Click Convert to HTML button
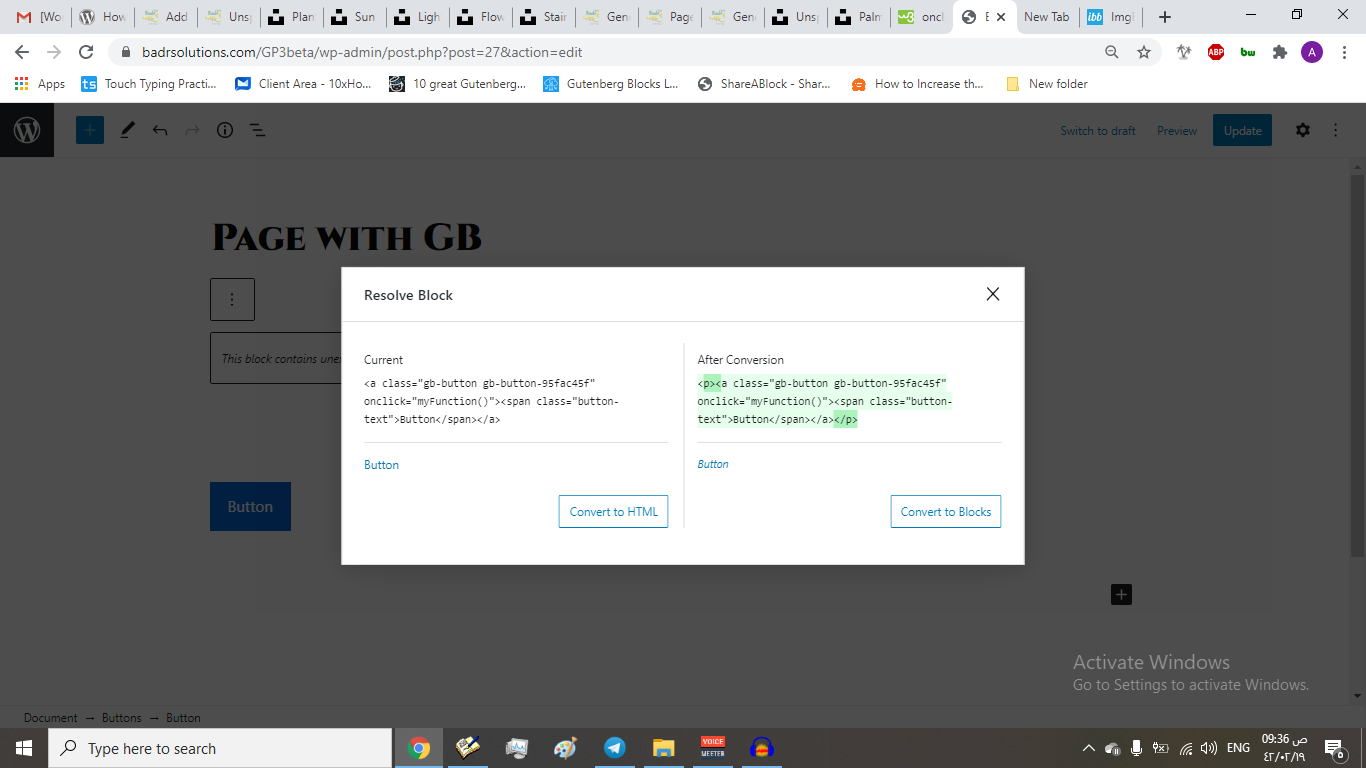Screen dimensions: 1366x768 (x=613, y=511)
